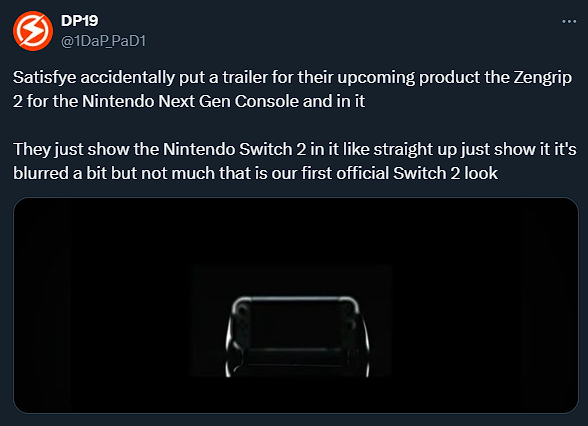Click the dark screen of the pictured console
The image size is (588, 426).
[x=296, y=325]
